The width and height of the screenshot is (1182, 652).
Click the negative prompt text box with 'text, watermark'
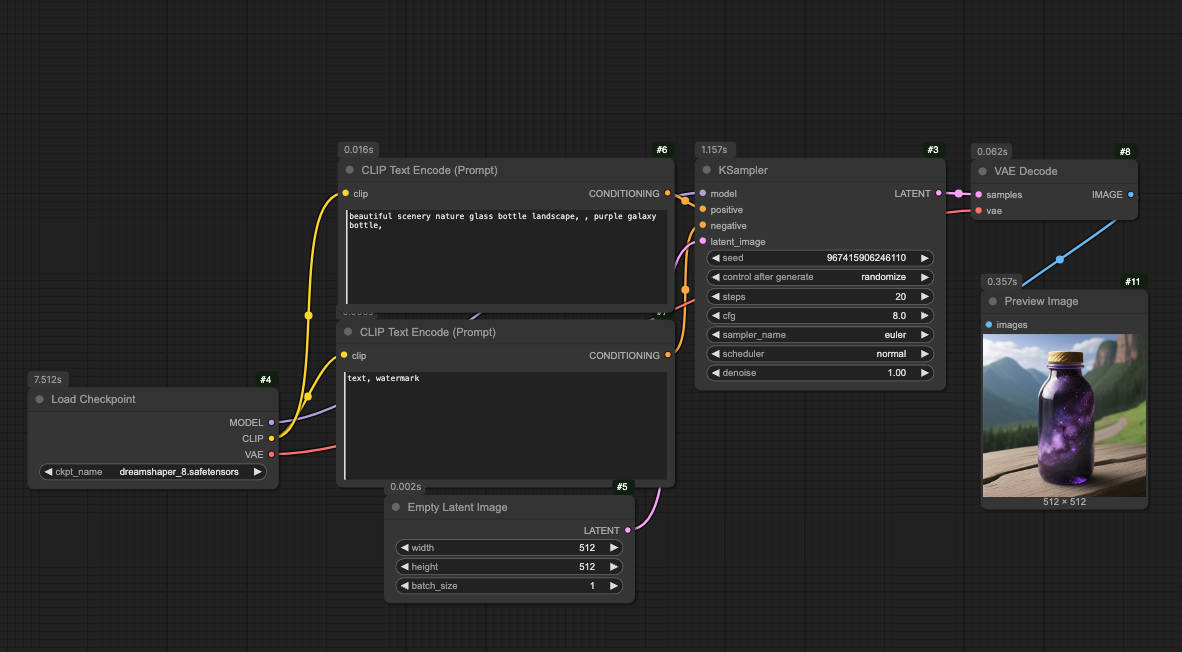point(505,426)
